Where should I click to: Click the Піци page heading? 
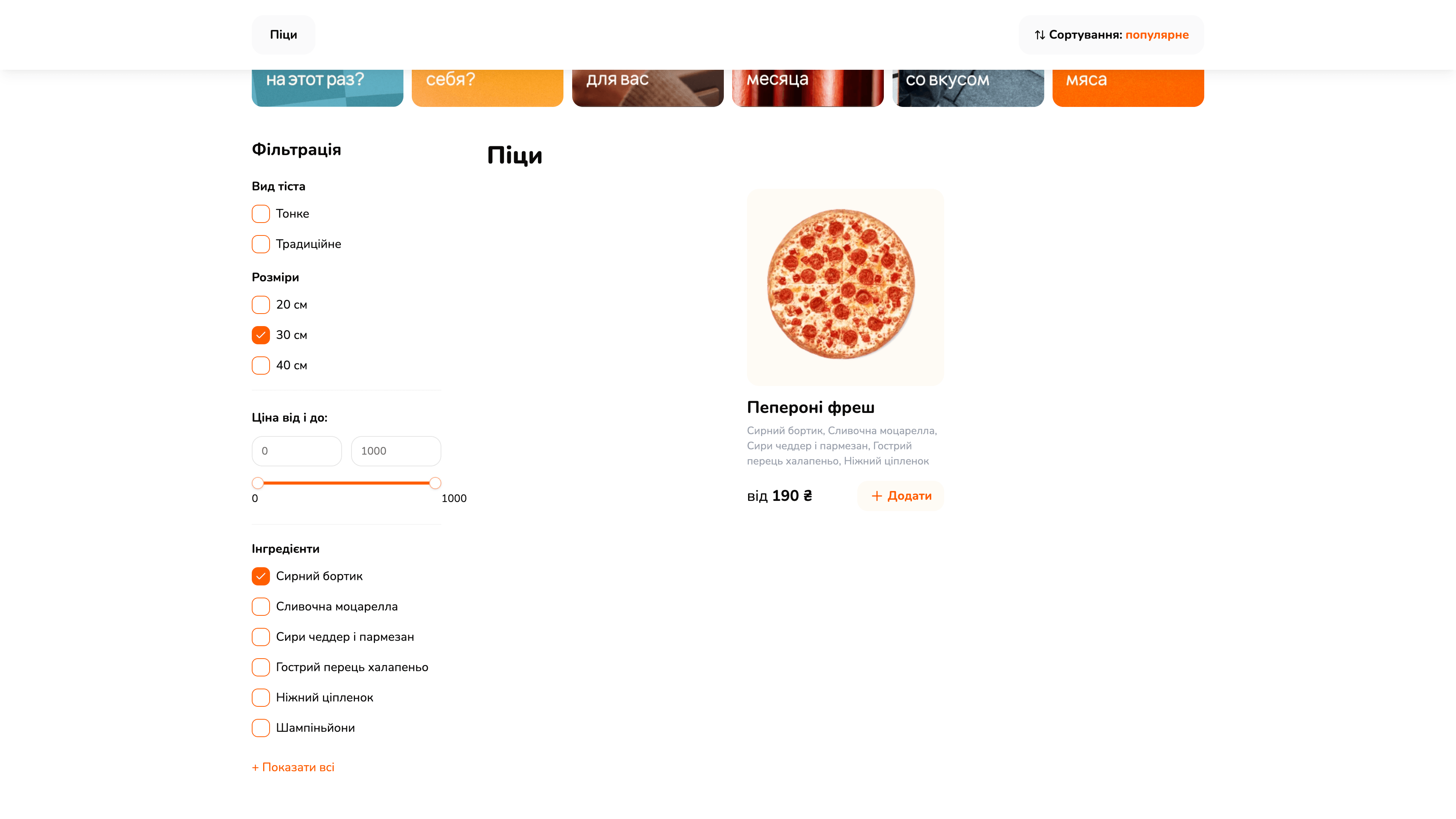point(515,155)
